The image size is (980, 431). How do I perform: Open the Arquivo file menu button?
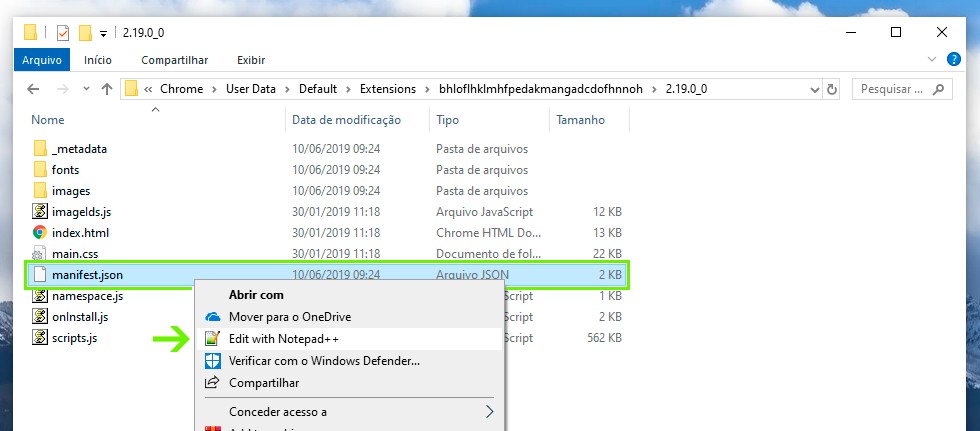pos(42,60)
